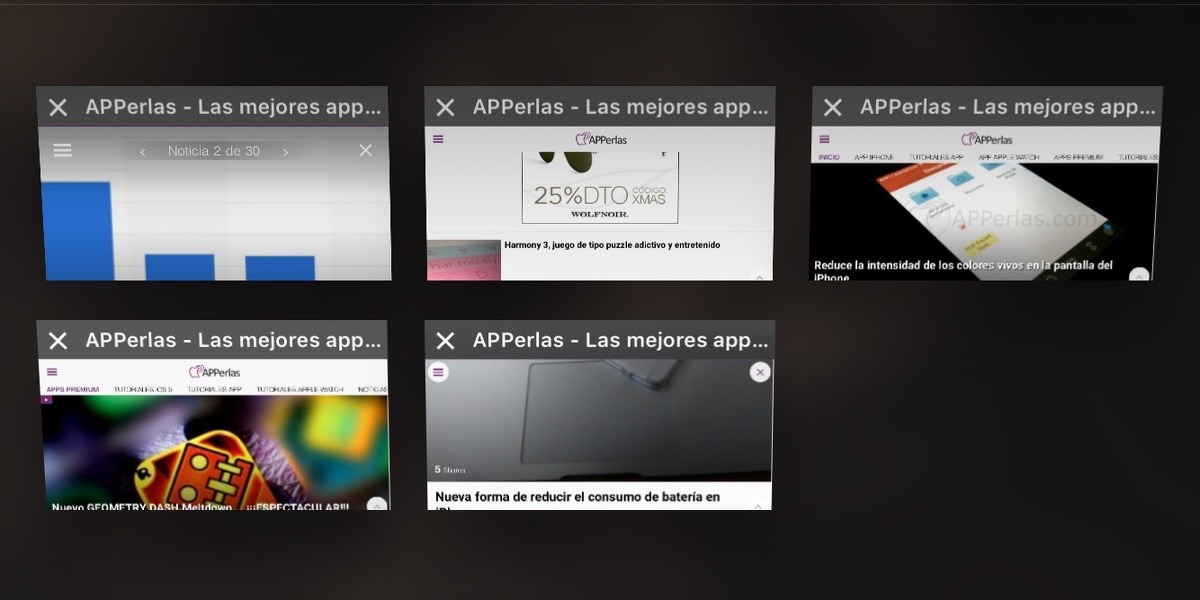Click the small purple video badge icon

point(46,400)
